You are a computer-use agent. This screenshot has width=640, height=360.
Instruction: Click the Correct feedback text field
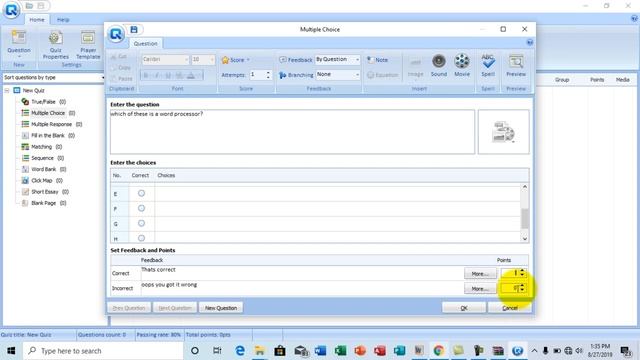[x=301, y=273]
